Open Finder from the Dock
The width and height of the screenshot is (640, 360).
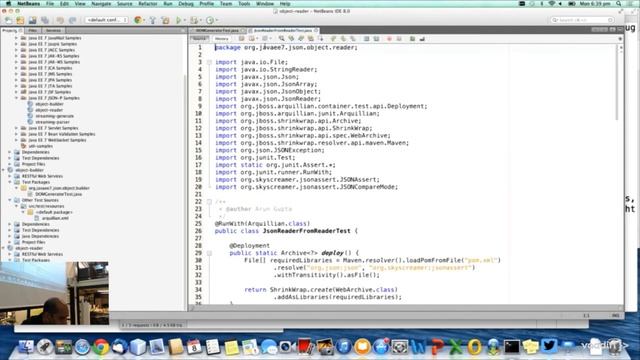[27, 347]
